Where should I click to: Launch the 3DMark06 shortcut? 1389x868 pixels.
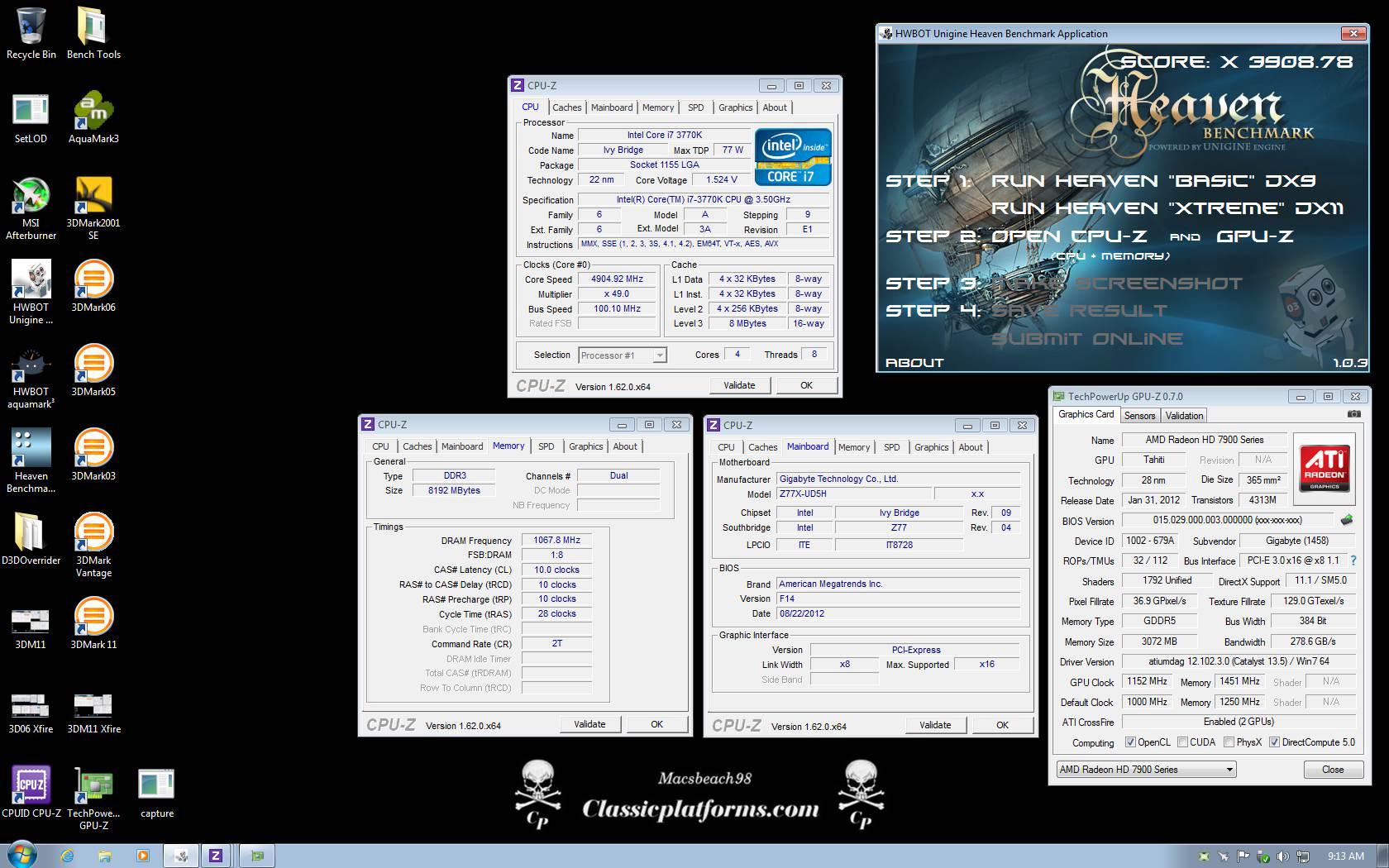pyautogui.click(x=93, y=286)
